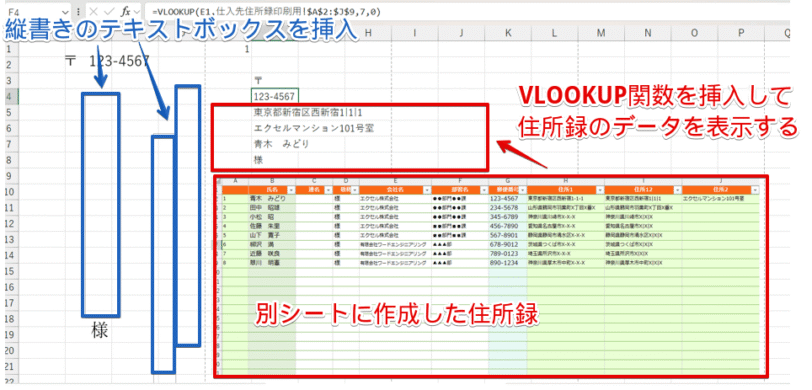
Task: Click postal code 567-8901 in address table
Action: (x=504, y=235)
